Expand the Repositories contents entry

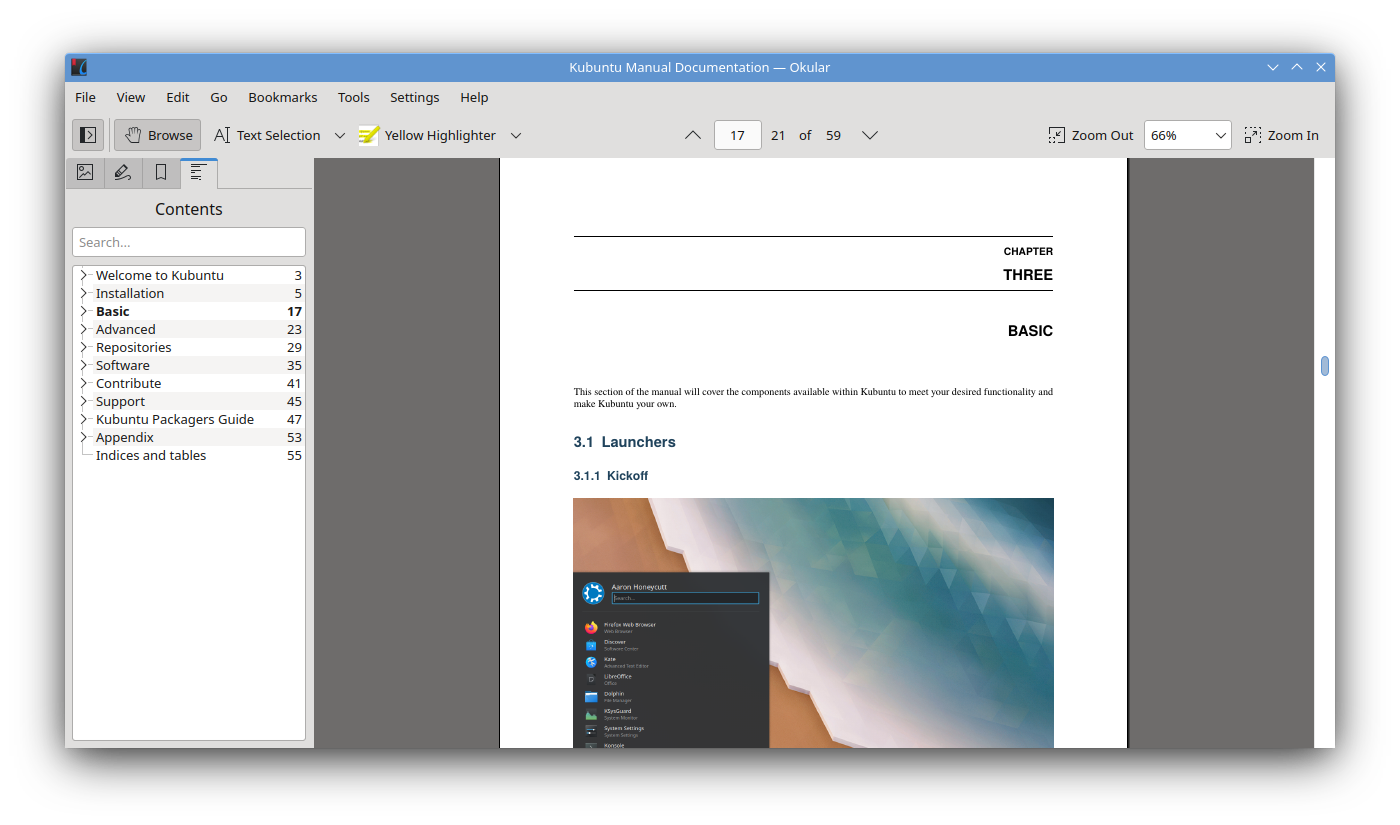(84, 347)
